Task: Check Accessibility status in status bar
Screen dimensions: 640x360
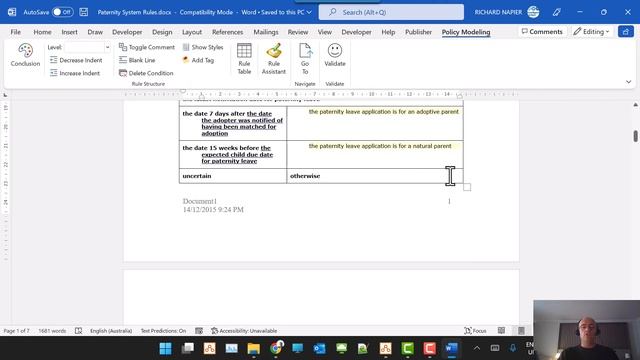Action: (x=244, y=331)
